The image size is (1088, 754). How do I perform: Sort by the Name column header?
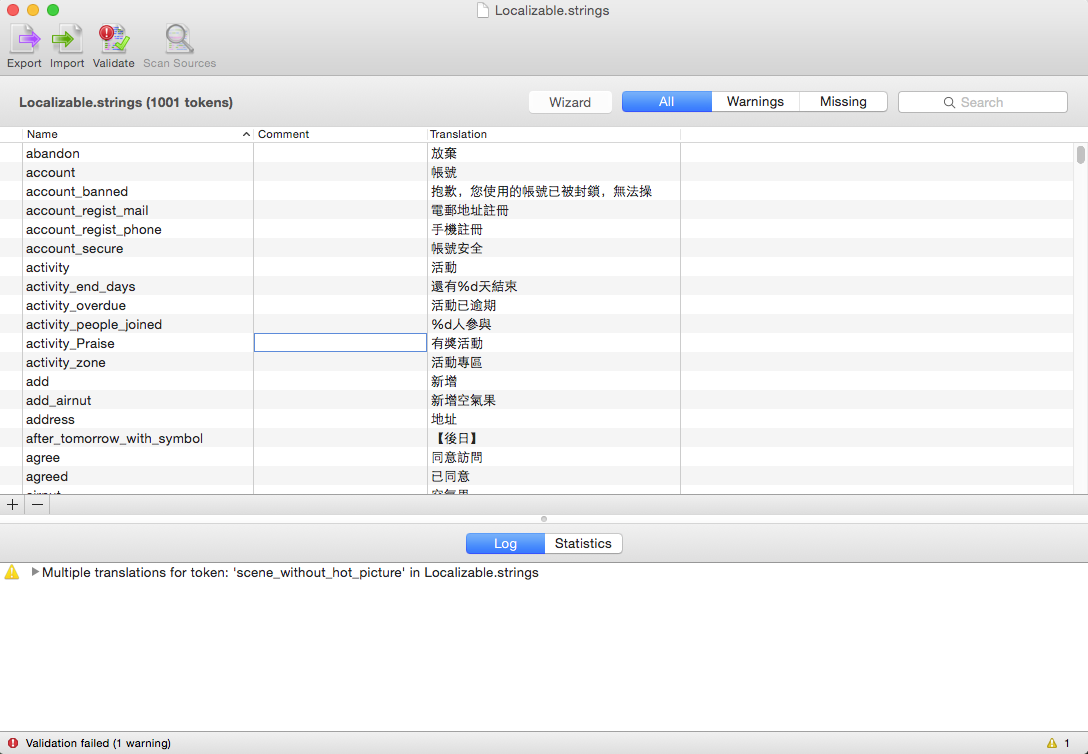tap(136, 134)
